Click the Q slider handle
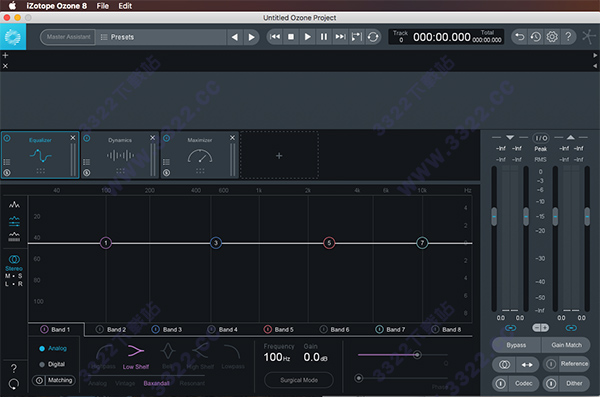The image size is (600, 397). tap(417, 355)
